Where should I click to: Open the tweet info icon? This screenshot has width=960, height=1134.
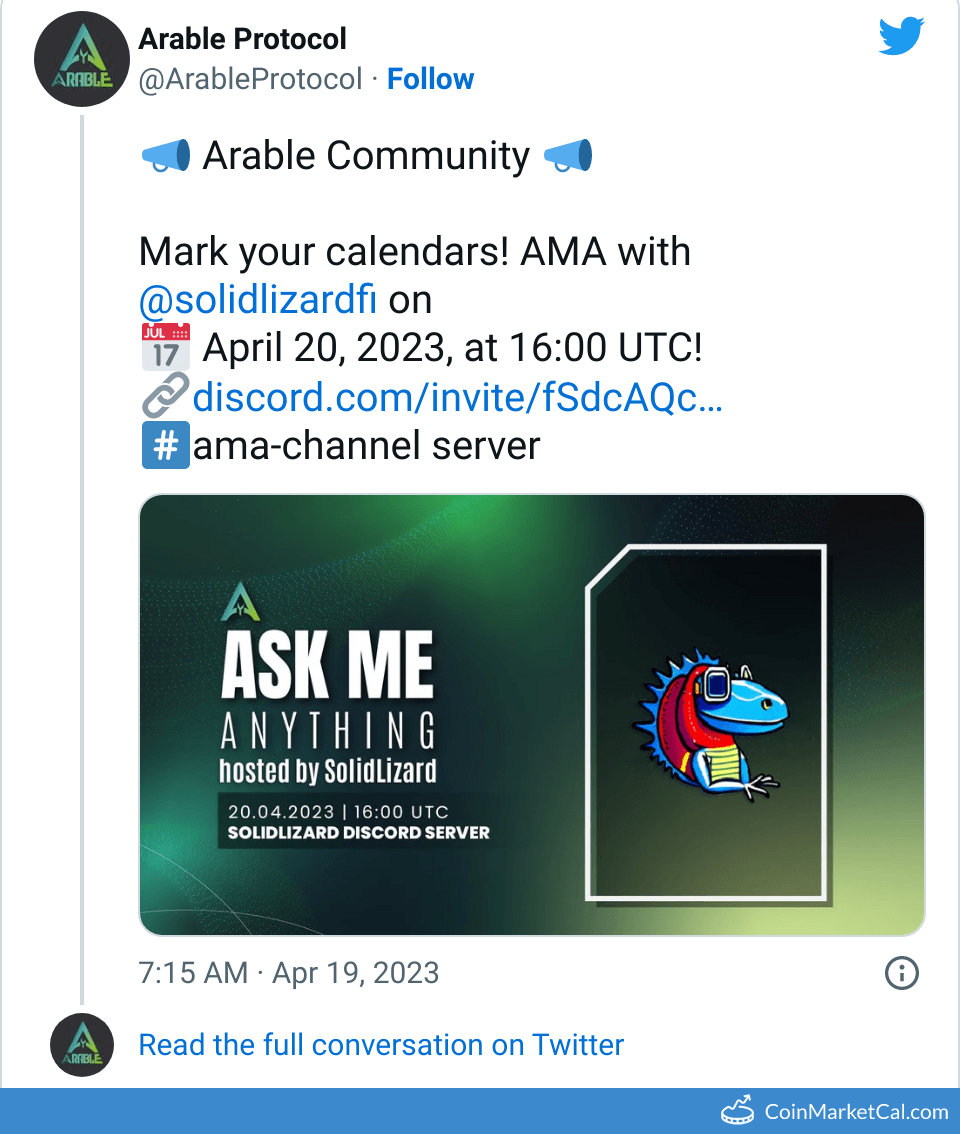coord(902,973)
